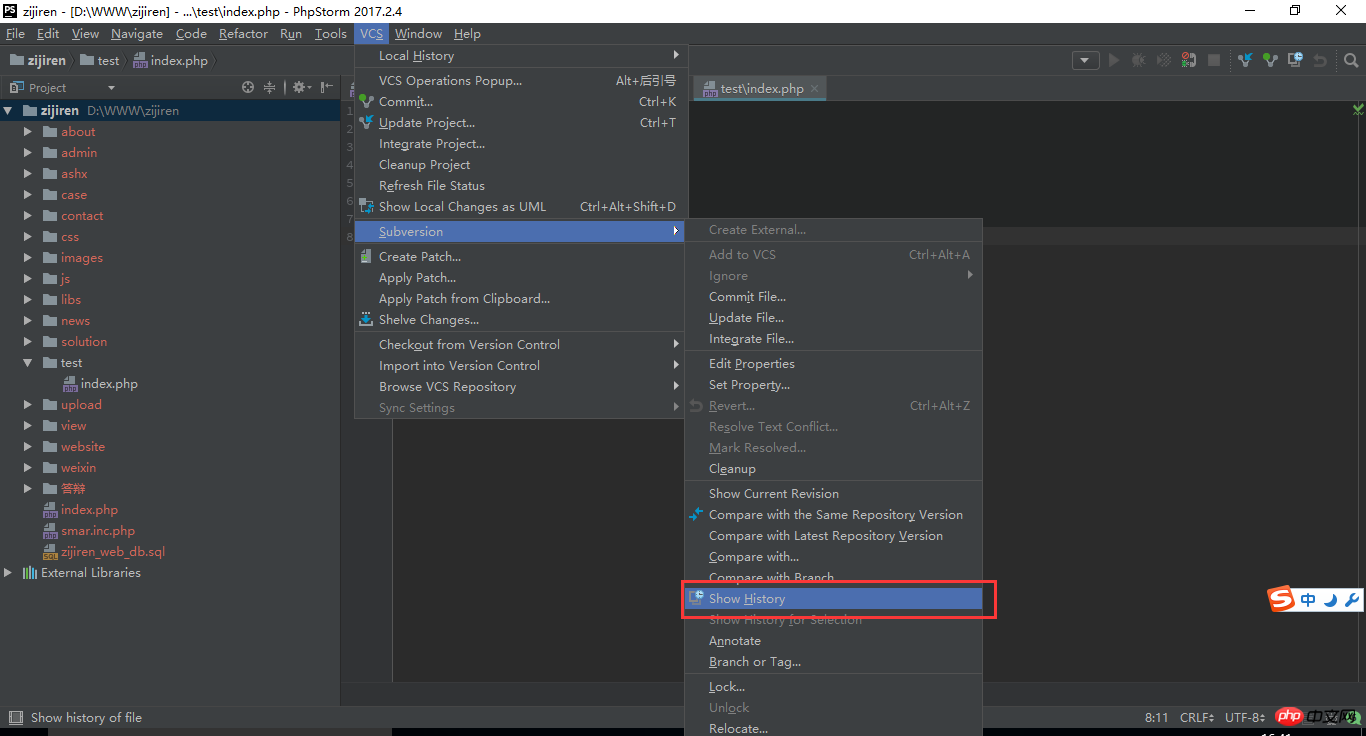1366x736 pixels.
Task: Click Scroll from Source target icon
Action: 248,88
